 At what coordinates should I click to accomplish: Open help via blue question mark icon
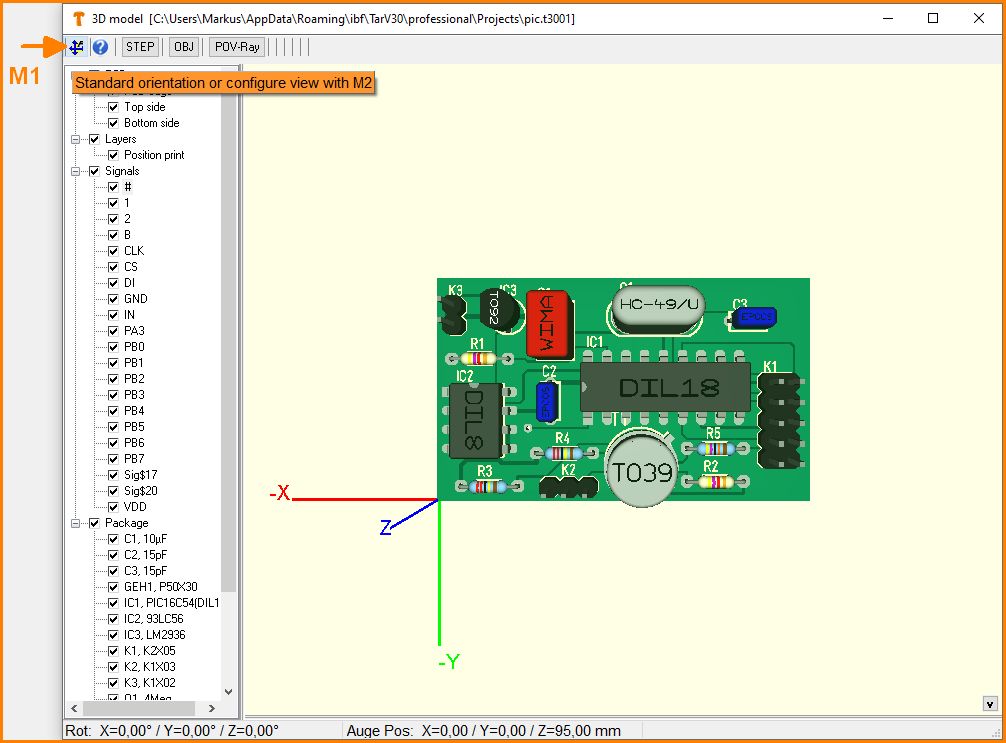[100, 47]
